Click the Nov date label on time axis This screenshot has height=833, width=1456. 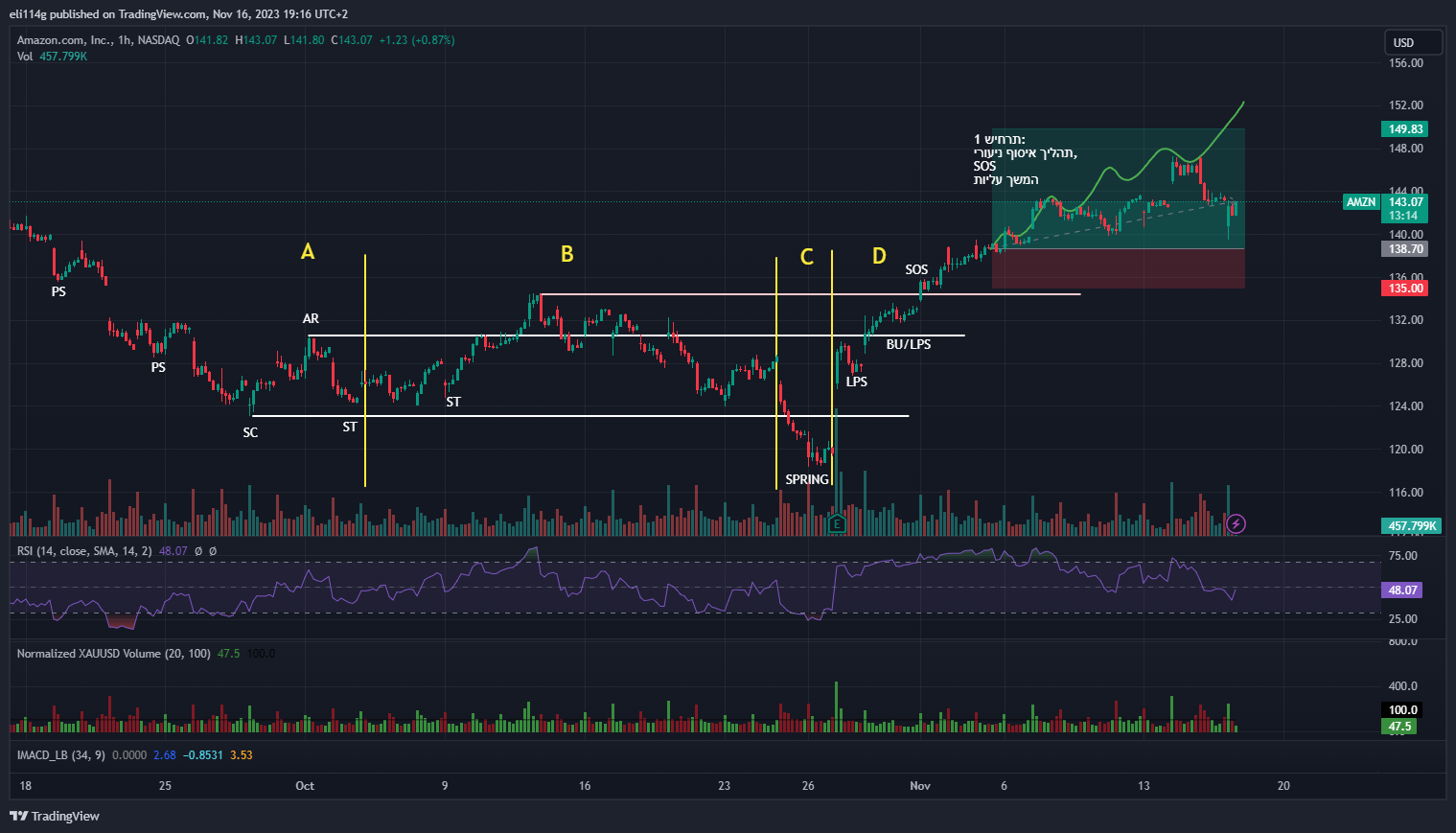click(920, 786)
